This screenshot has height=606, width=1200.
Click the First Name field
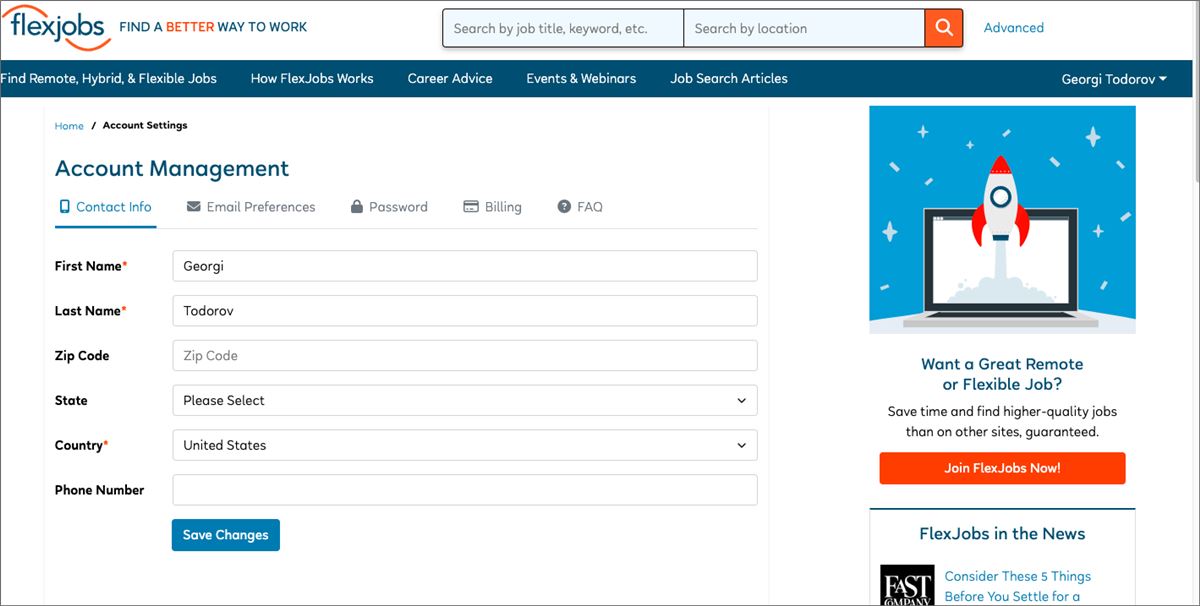[465, 266]
